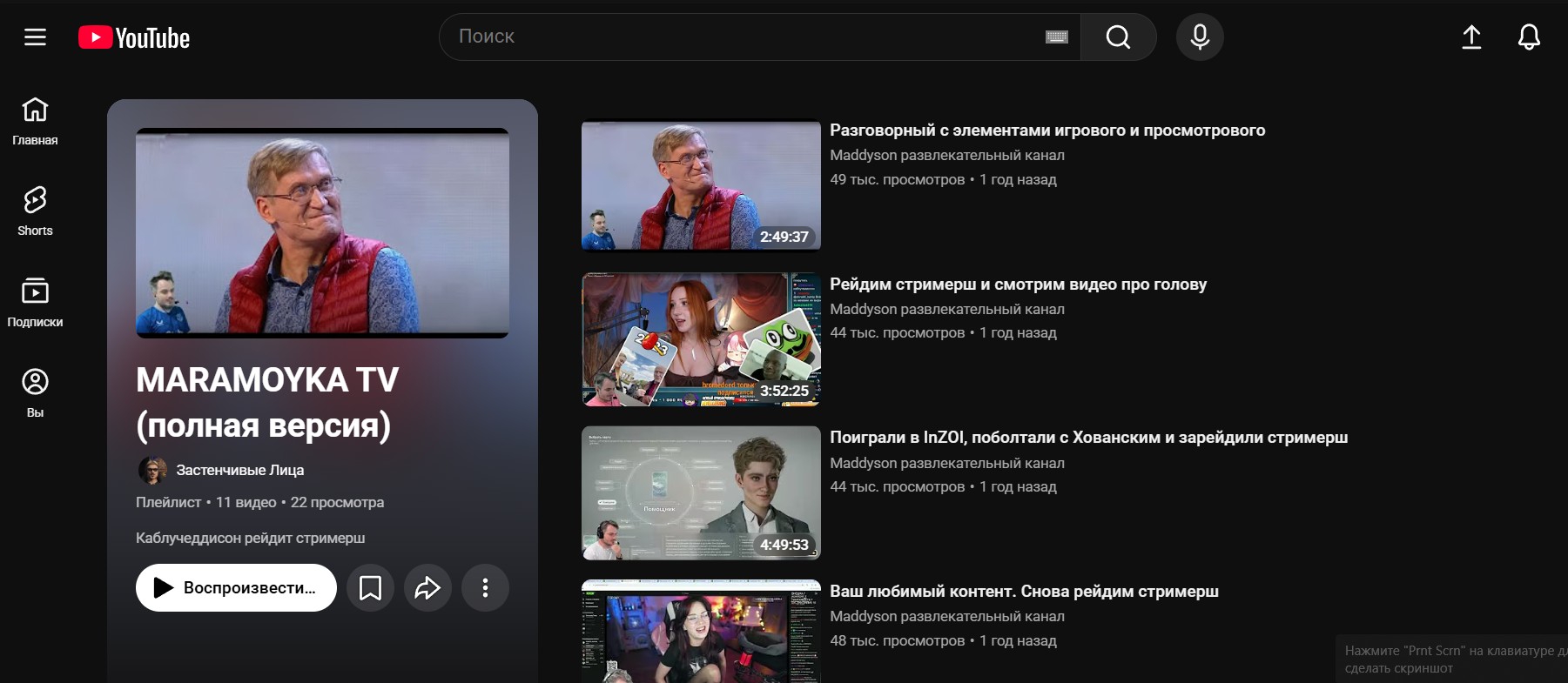Open Shorts in sidebar
The width and height of the screenshot is (1568, 683).
point(35,211)
